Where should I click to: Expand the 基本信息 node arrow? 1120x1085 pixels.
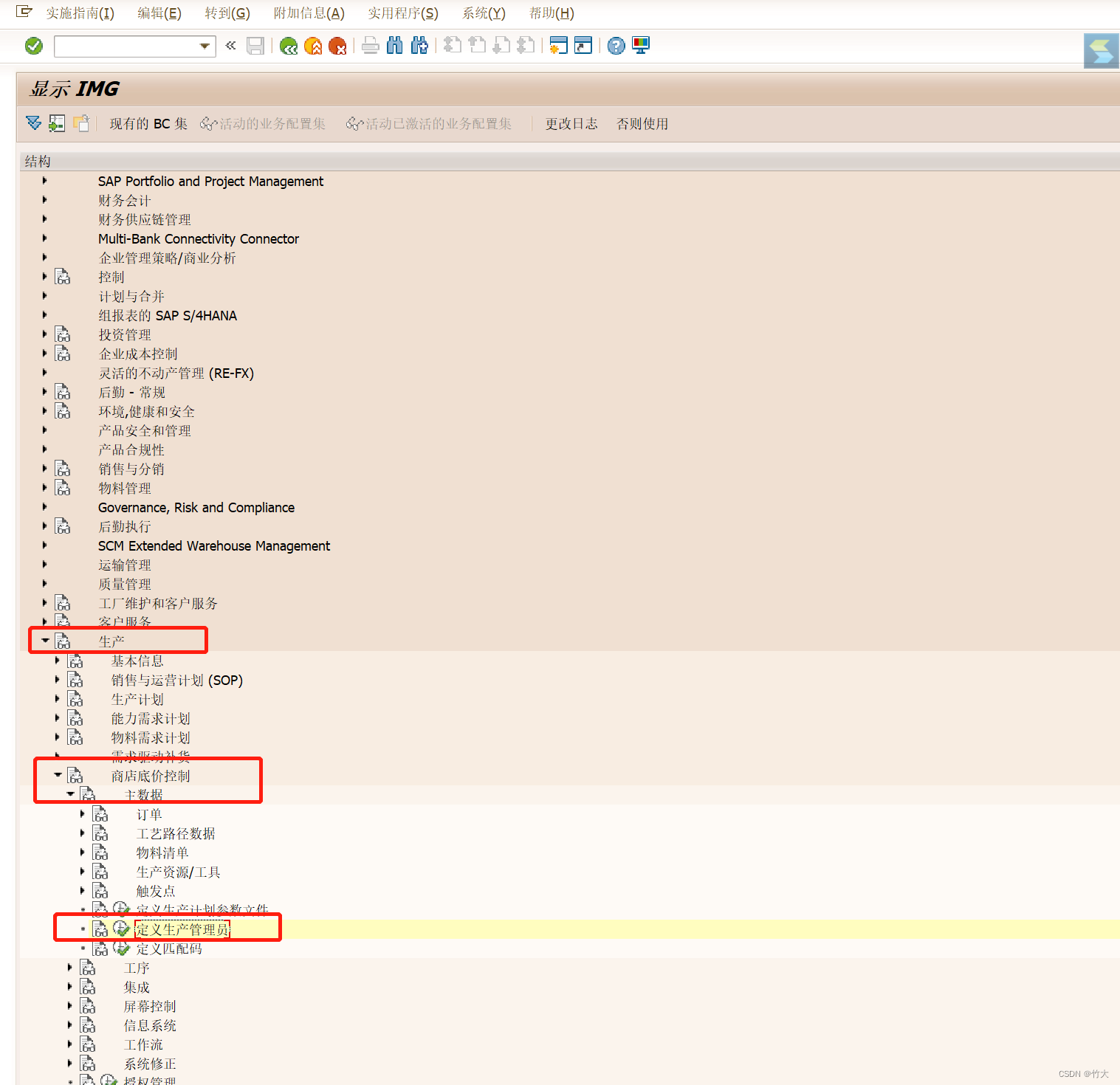(57, 660)
